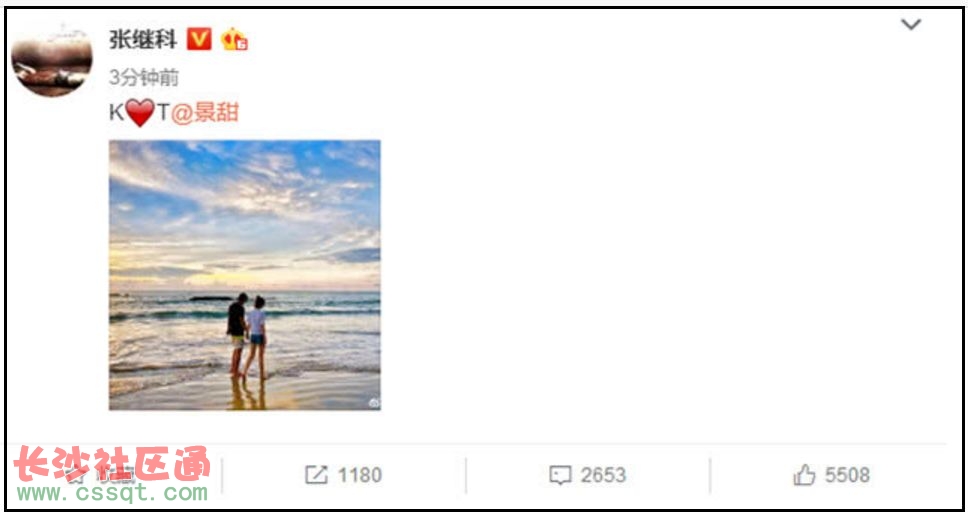The image size is (968, 518).
Task: Like the post with thumbs-up icon
Action: tap(804, 475)
